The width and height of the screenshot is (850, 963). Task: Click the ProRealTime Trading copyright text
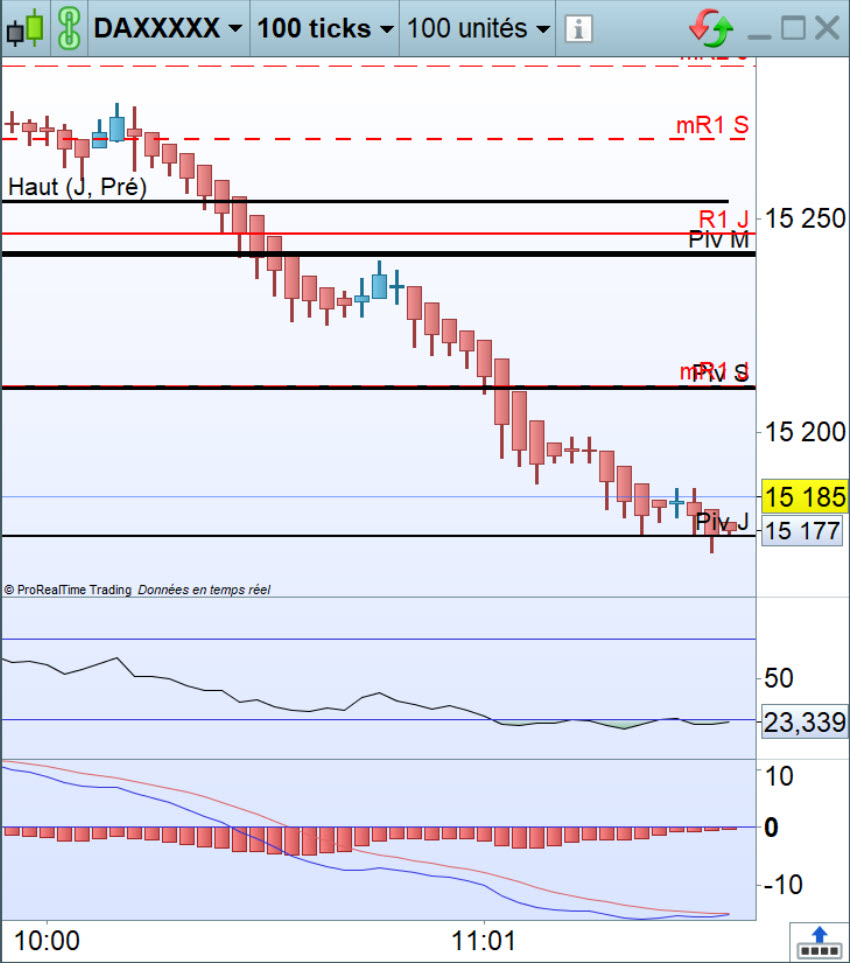click(x=68, y=590)
